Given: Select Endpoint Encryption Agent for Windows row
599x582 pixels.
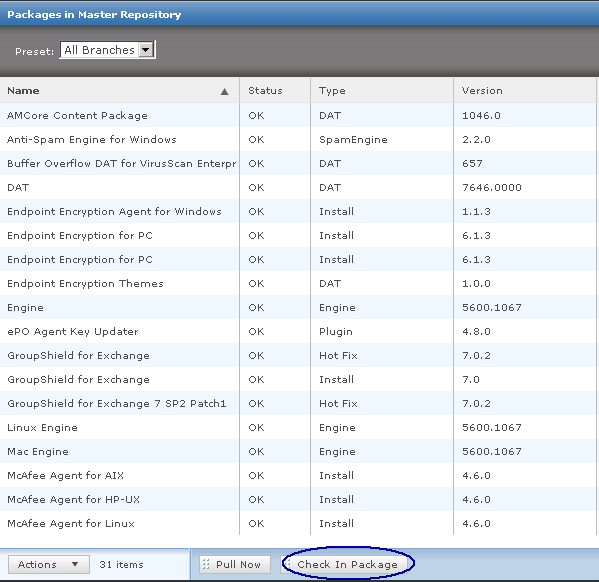Looking at the screenshot, I should coord(298,211).
